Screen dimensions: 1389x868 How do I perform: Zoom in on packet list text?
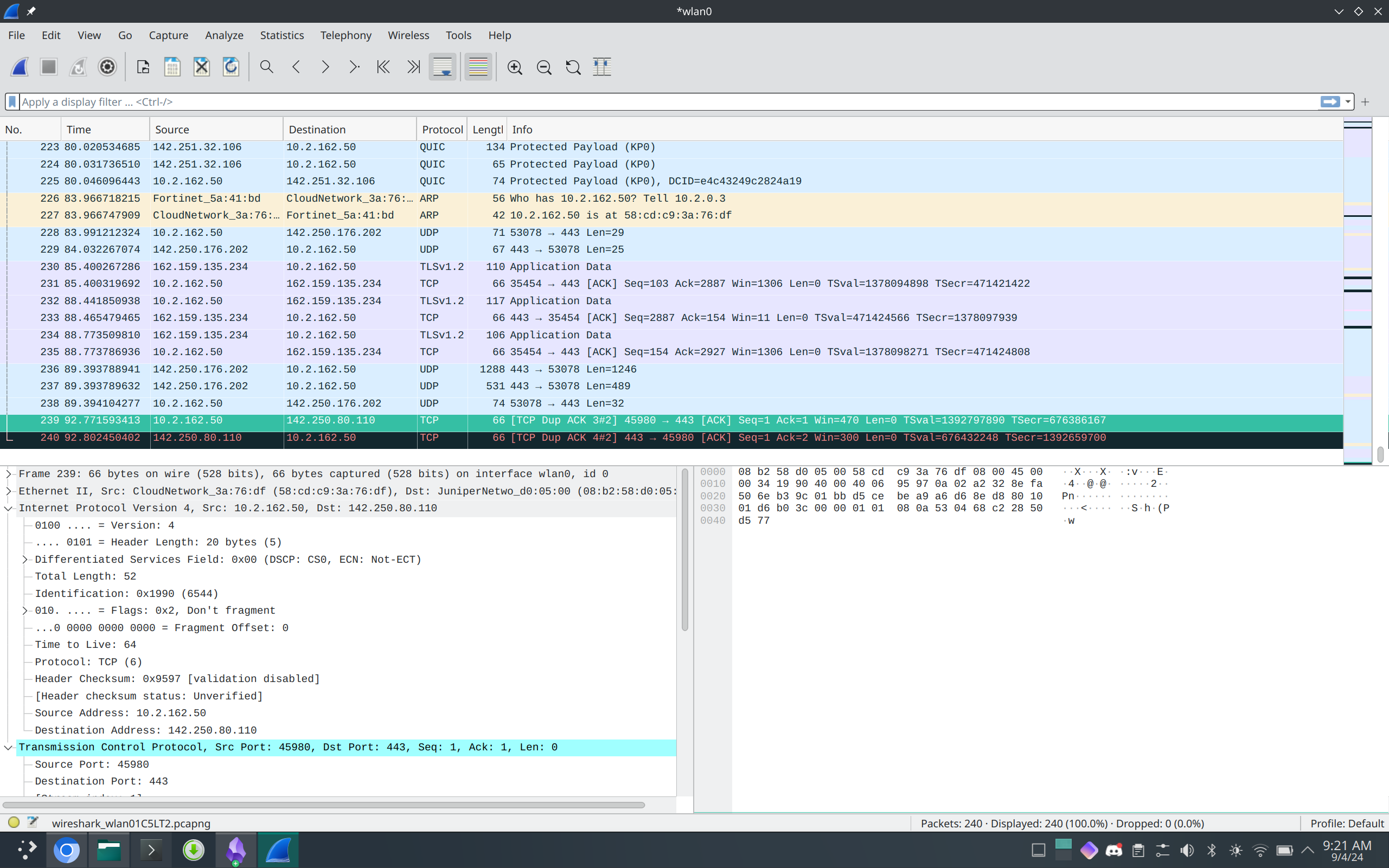[515, 67]
